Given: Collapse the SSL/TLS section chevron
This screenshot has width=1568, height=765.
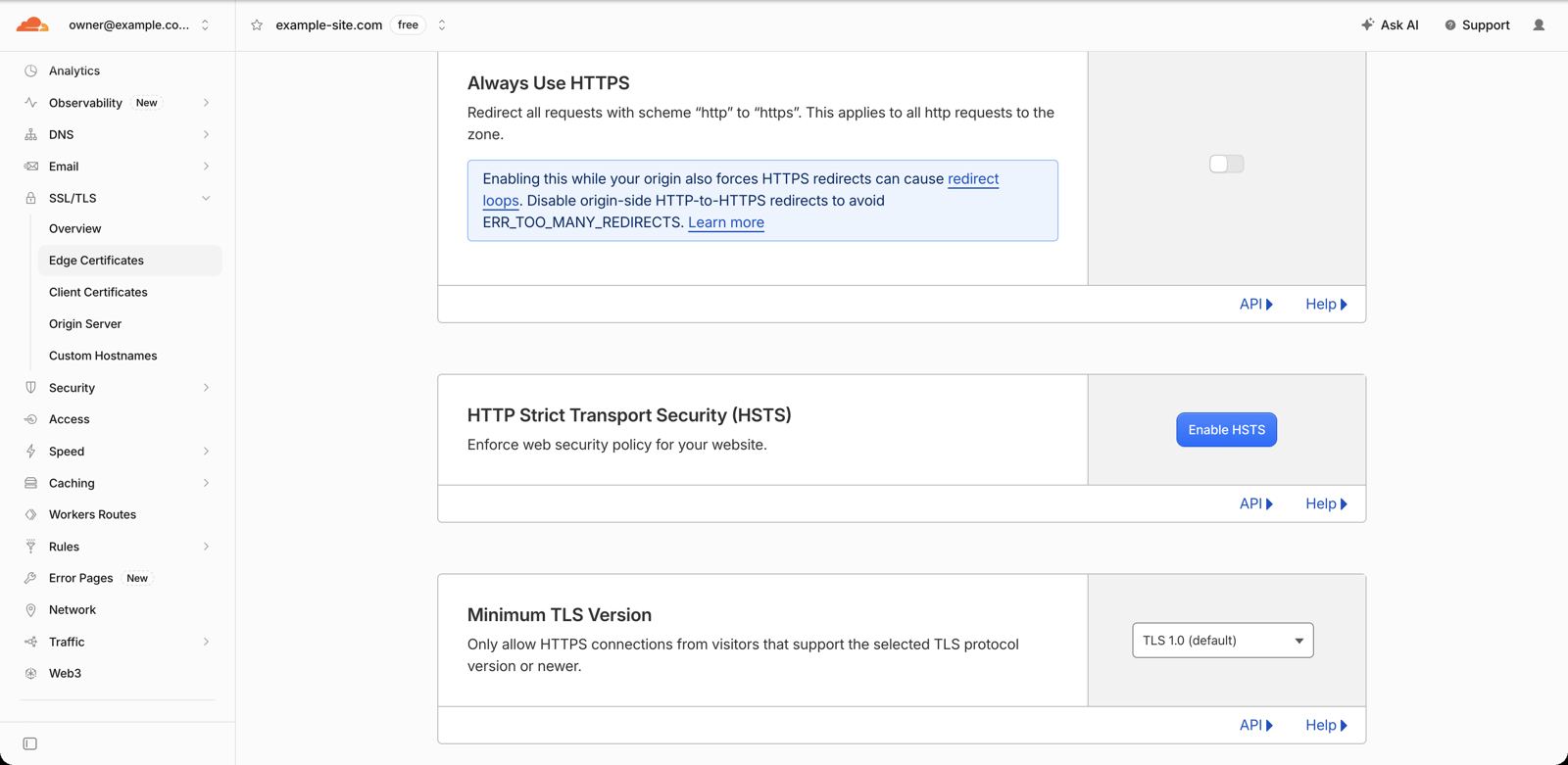Looking at the screenshot, I should 206,198.
